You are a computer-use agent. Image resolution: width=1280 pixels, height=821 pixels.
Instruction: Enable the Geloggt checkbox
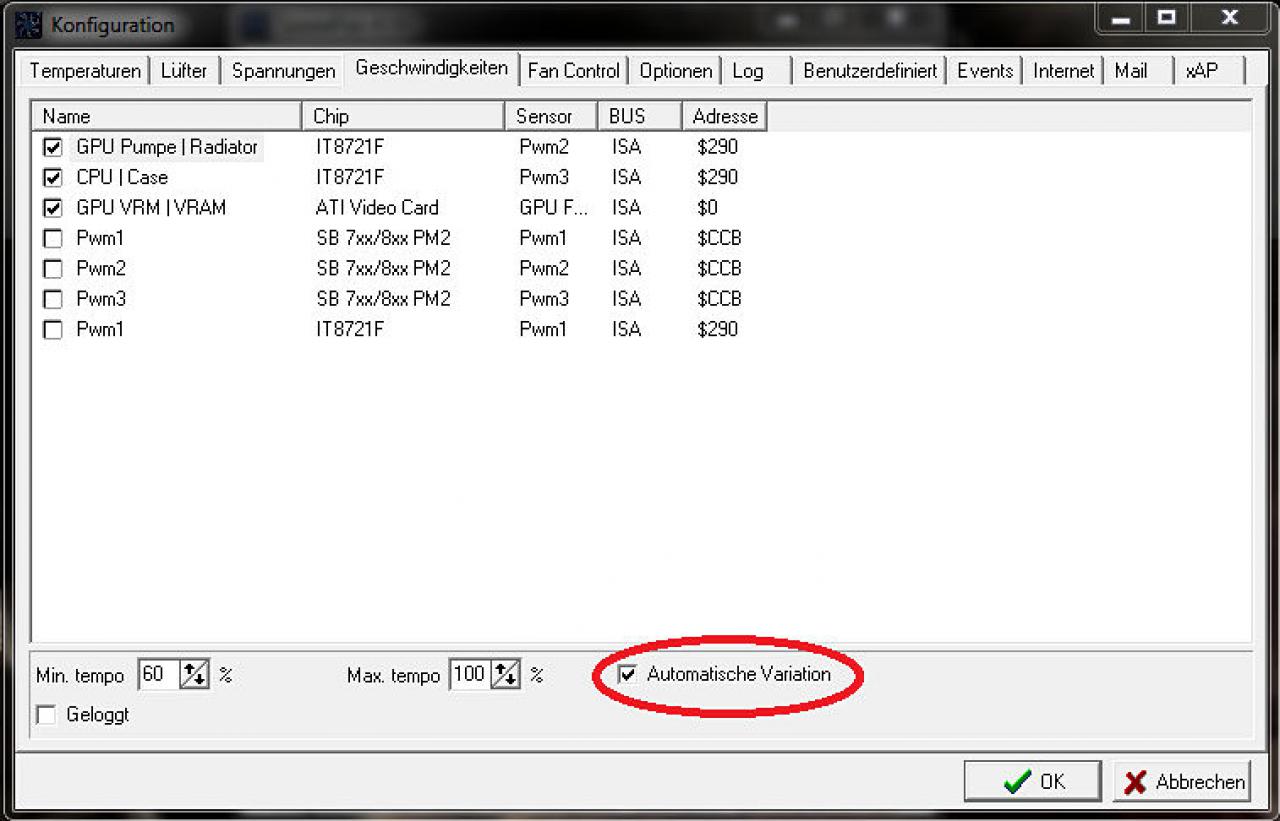(45, 715)
